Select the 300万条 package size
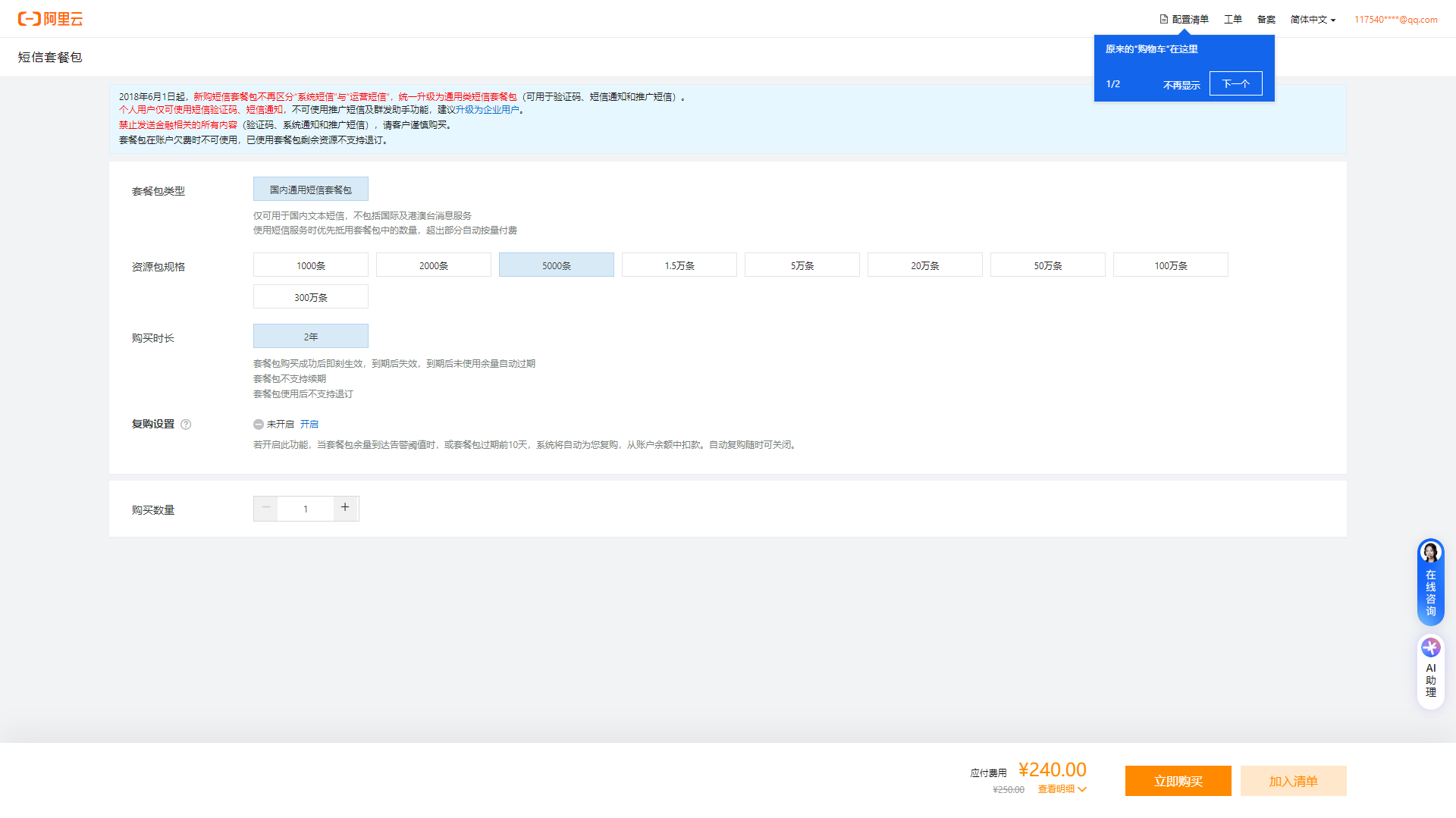1456x818 pixels. point(311,297)
